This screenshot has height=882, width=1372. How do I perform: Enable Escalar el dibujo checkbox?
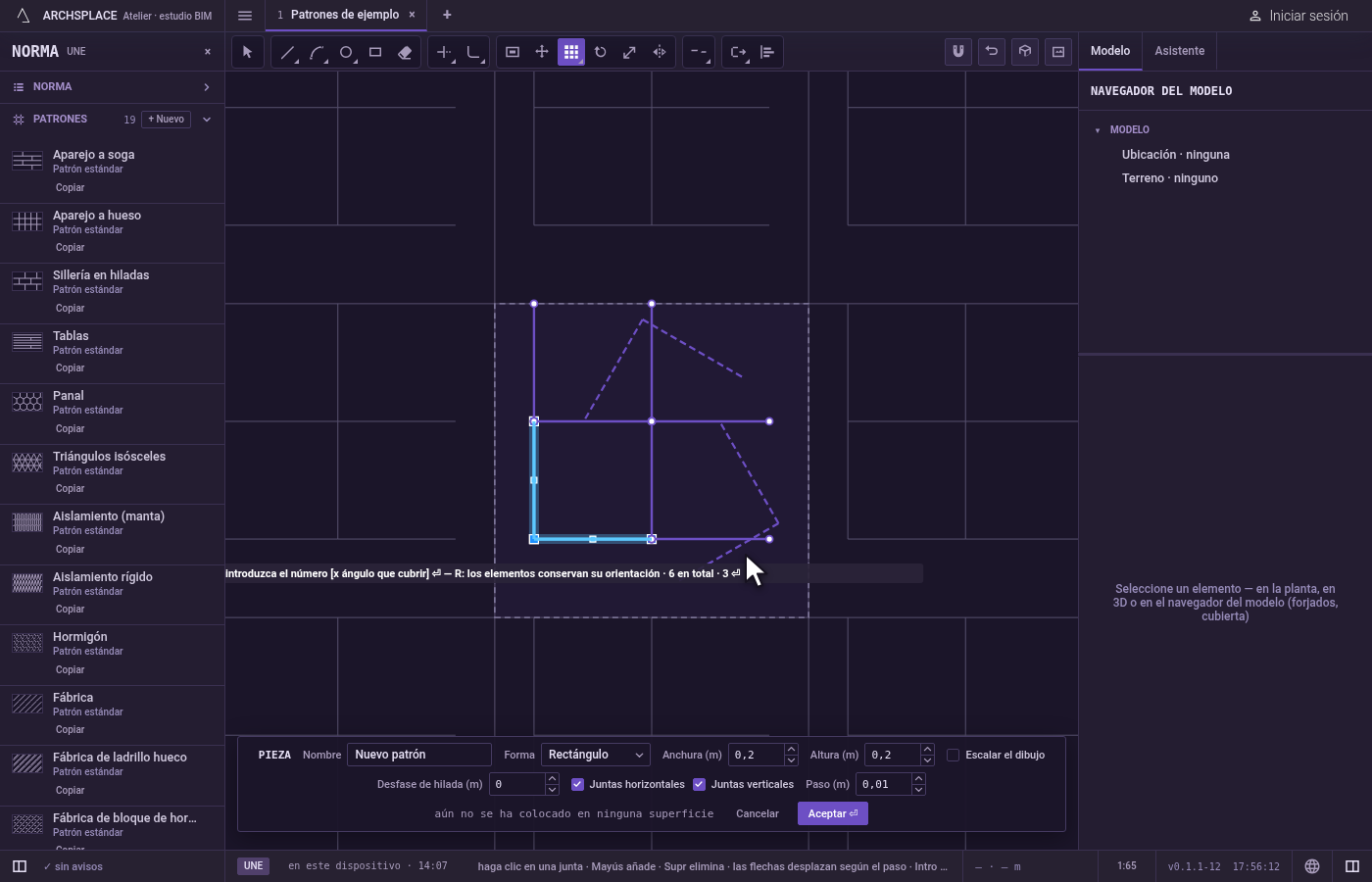953,755
